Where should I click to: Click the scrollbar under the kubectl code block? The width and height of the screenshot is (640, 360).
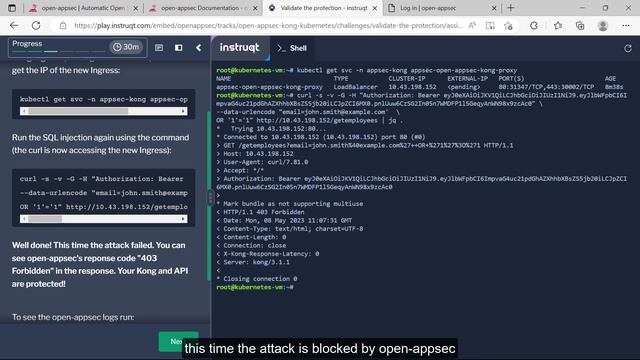click(104, 111)
